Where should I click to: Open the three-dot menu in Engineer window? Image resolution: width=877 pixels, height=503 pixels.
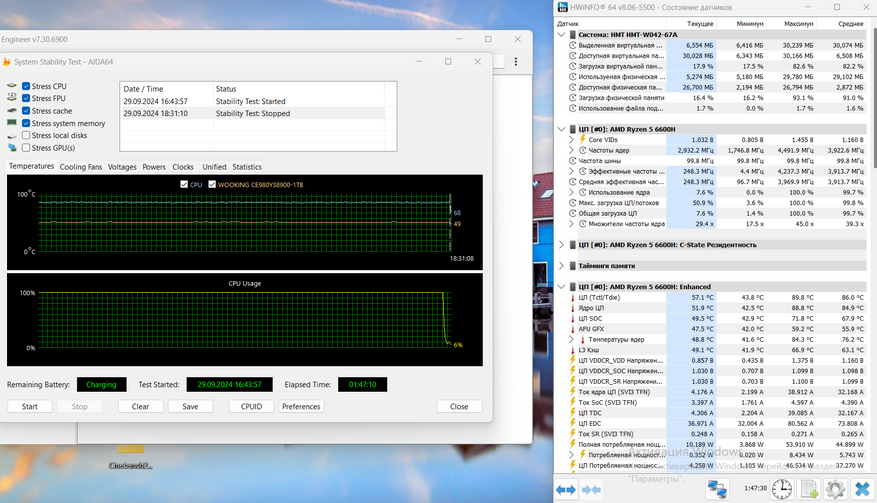(x=516, y=62)
